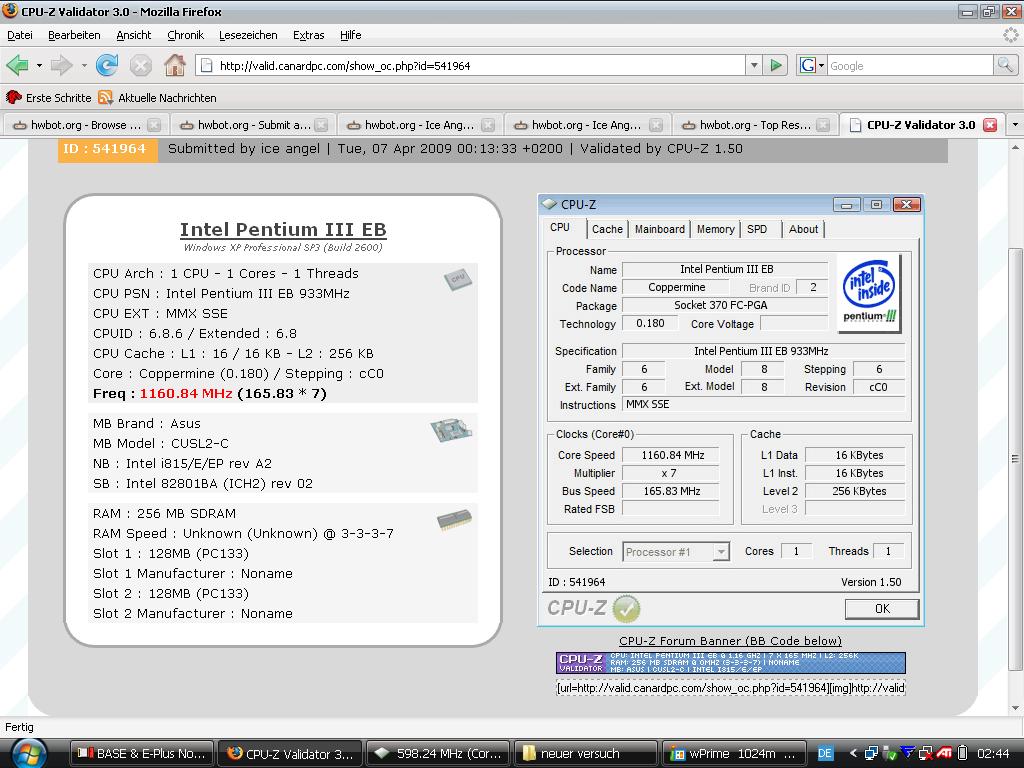This screenshot has height=768, width=1024.
Task: Click the red Freq 1160.84 MHz text
Action: coord(185,393)
